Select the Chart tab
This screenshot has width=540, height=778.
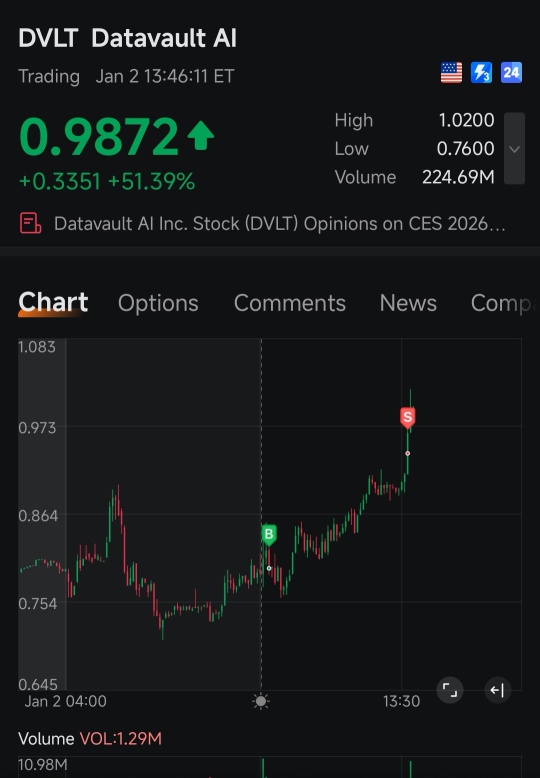(x=53, y=302)
